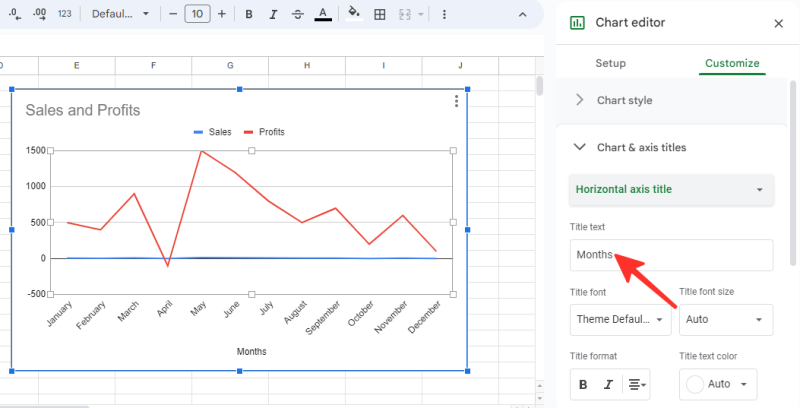The height and width of the screenshot is (408, 800).
Task: Toggle italic in the main toolbar
Action: 272,14
